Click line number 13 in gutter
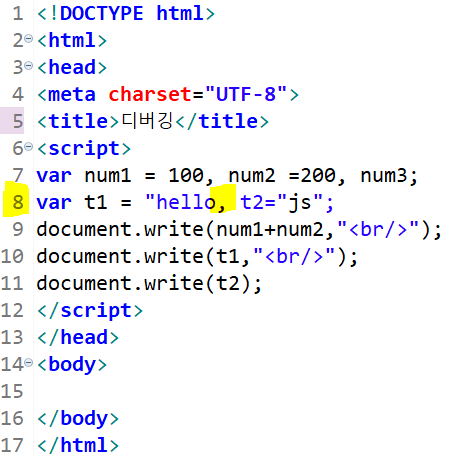Viewport: 453px width, 456px height. click(12, 337)
